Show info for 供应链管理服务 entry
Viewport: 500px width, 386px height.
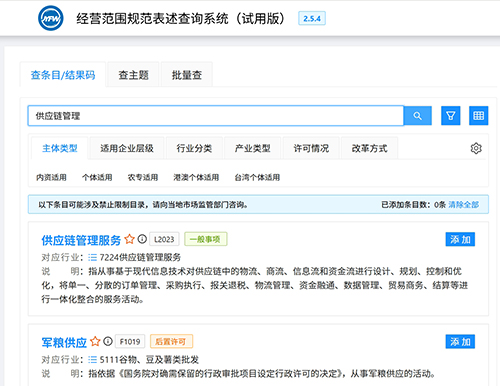[142, 239]
